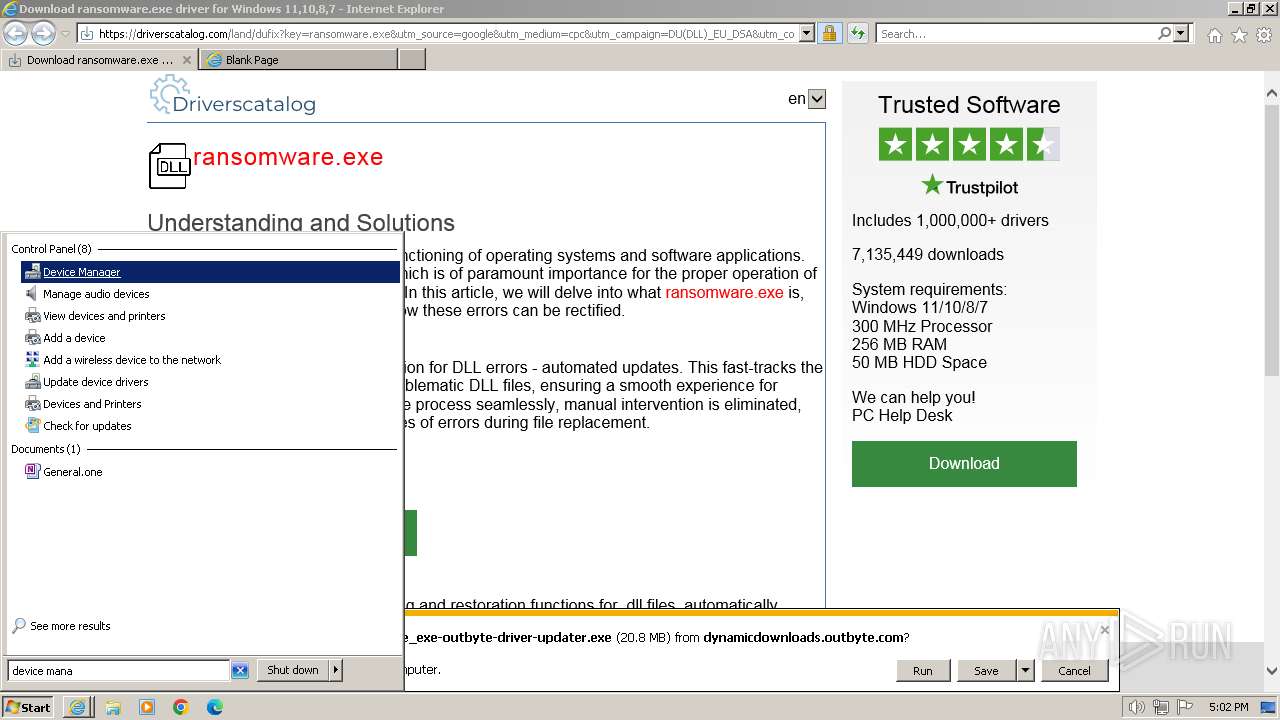The height and width of the screenshot is (720, 1280).
Task: Click the Shut down button
Action: 293,670
